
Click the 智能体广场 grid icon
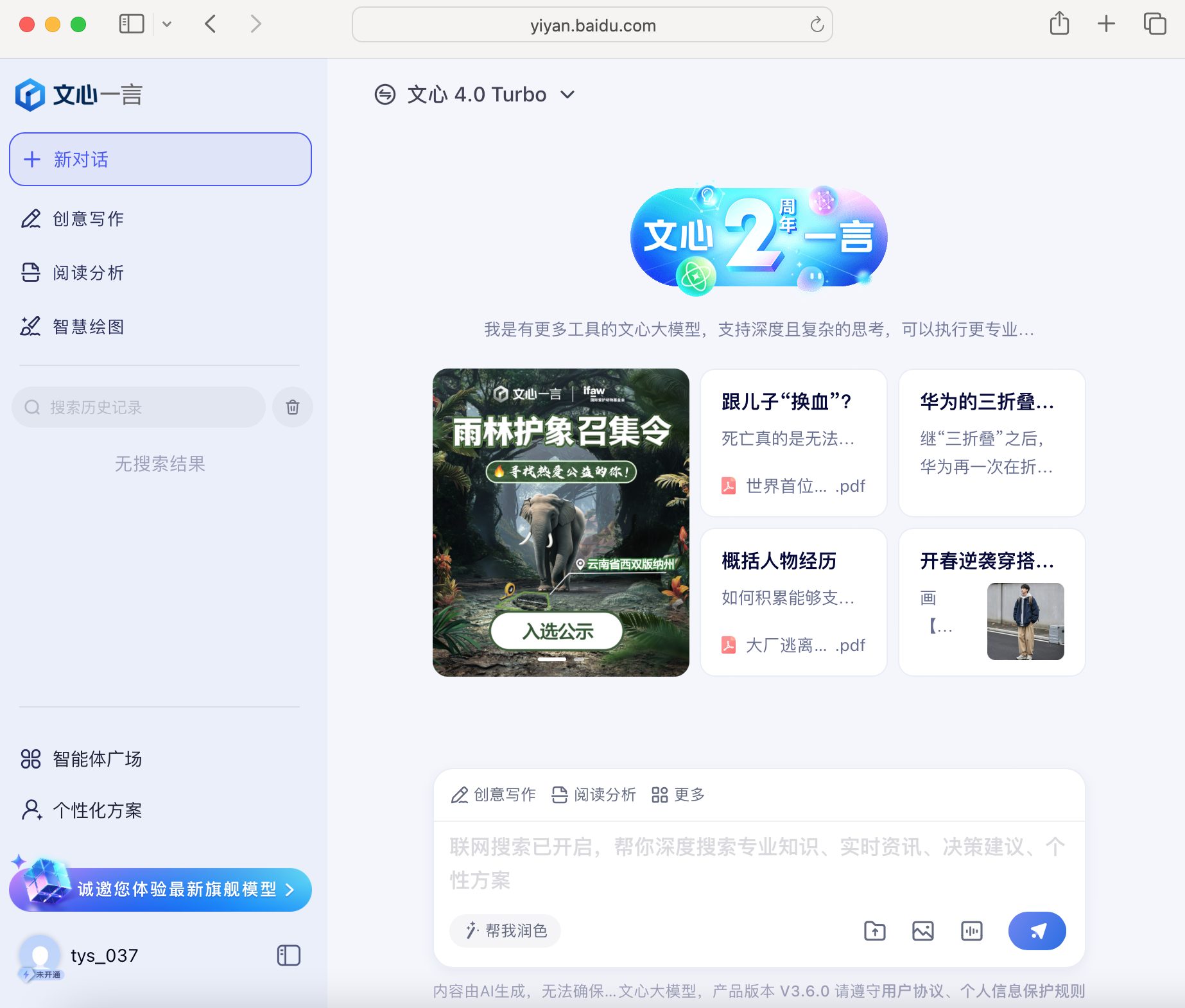tap(31, 759)
